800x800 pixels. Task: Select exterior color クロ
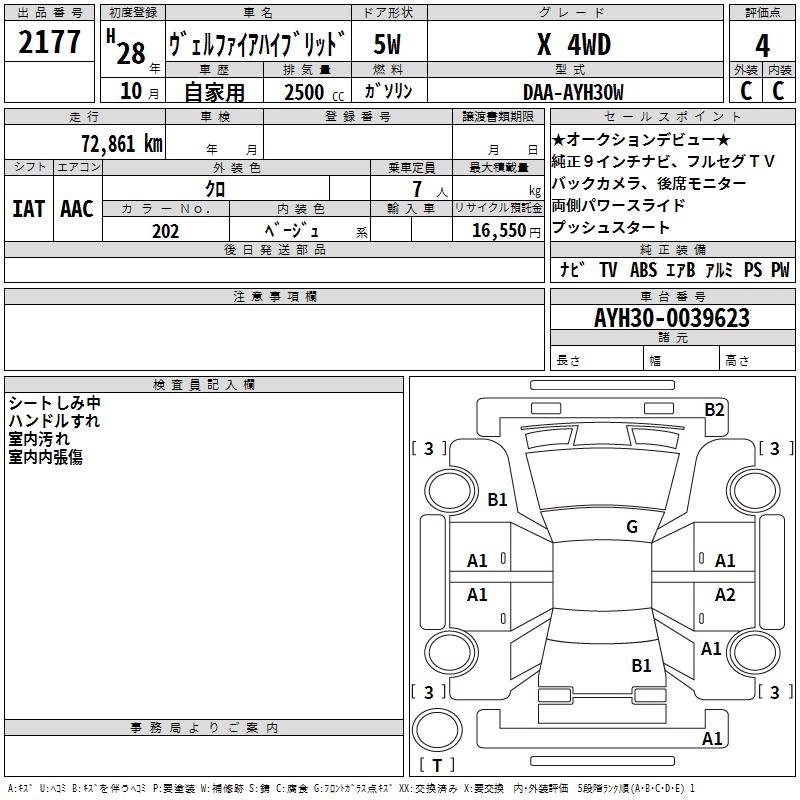215,189
